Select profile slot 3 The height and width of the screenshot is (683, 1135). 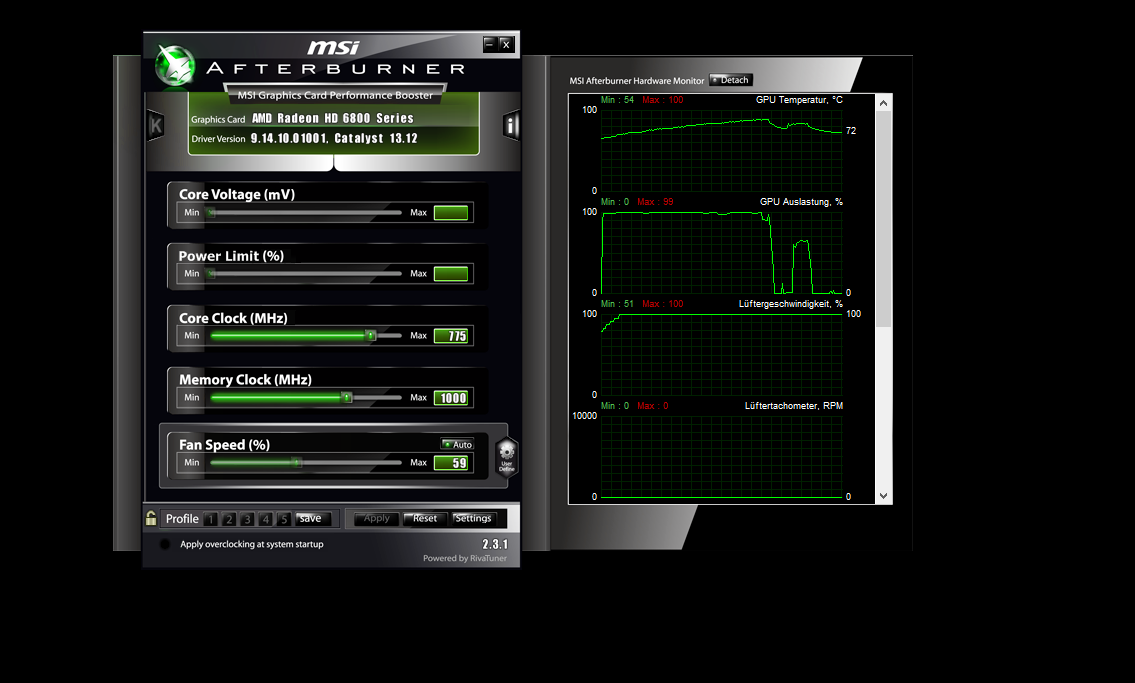(x=247, y=519)
